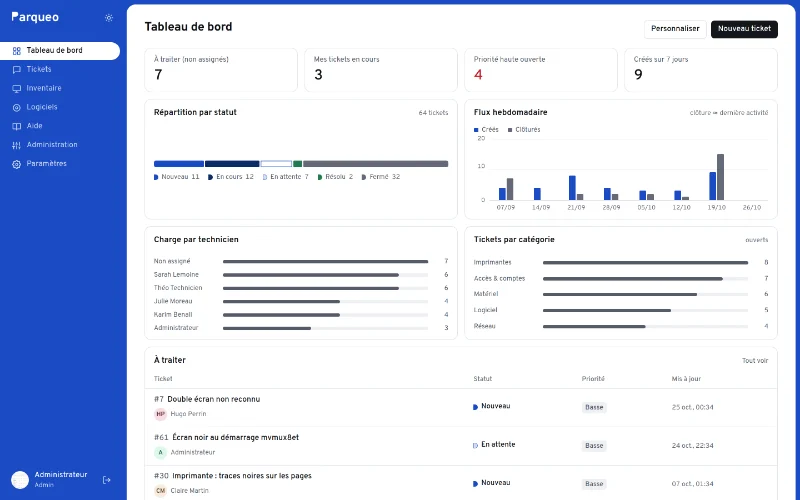Click the 'Nouveau 11' legend entry
800x500 pixels.
pyautogui.click(x=177, y=177)
